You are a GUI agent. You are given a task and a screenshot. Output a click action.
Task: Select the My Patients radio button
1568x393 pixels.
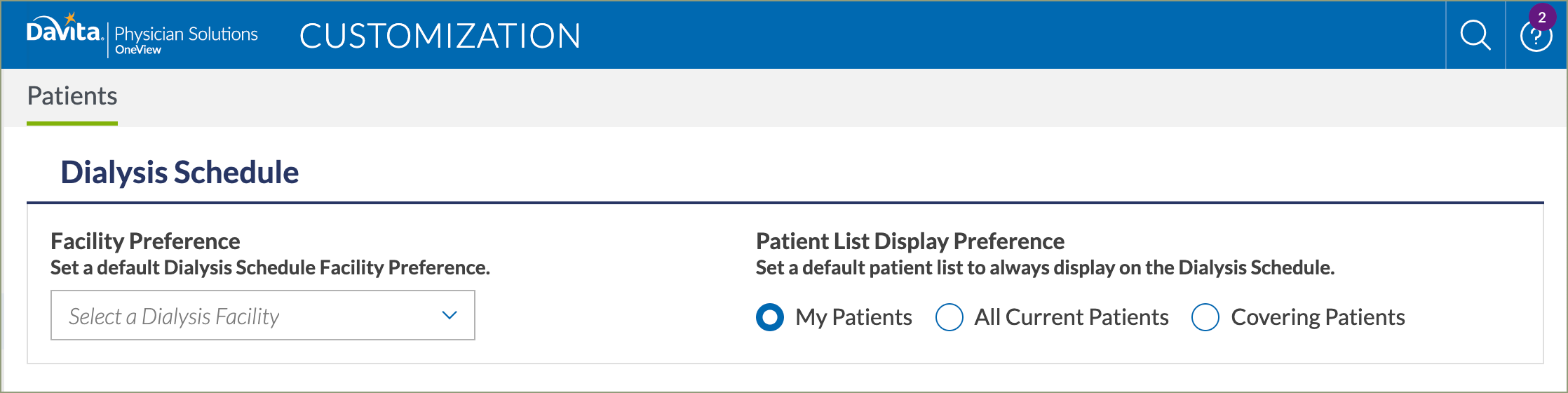(770, 317)
